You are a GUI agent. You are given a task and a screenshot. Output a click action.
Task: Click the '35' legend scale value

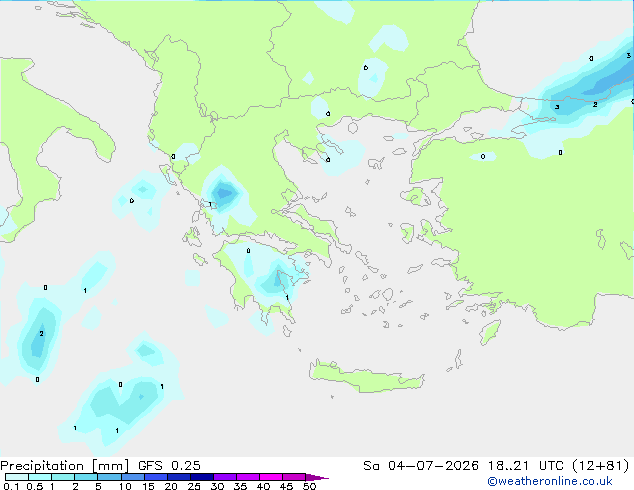[x=240, y=486]
